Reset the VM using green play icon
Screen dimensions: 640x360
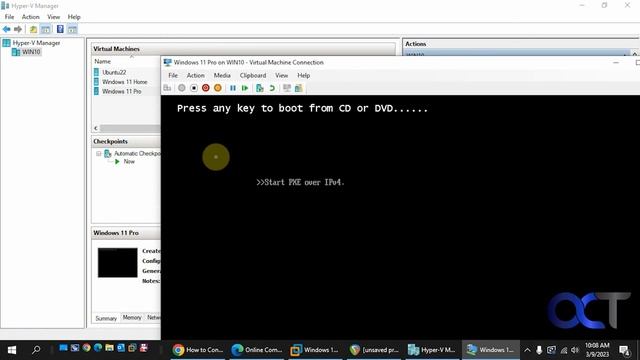click(x=245, y=88)
